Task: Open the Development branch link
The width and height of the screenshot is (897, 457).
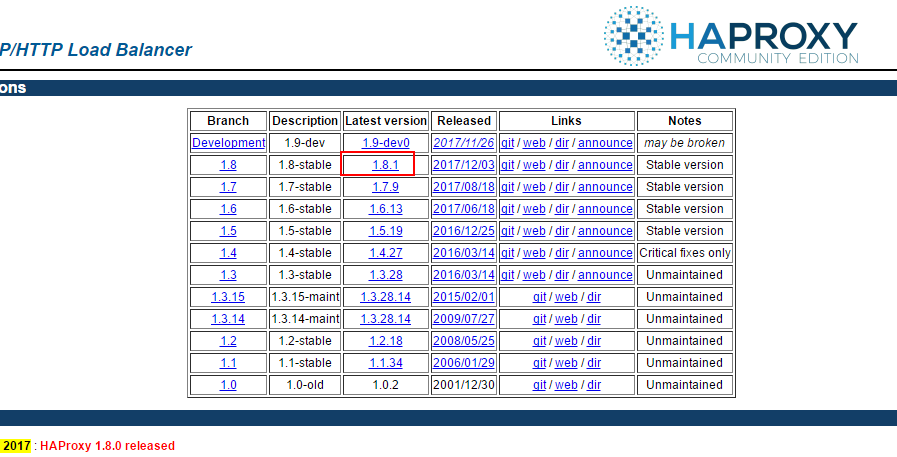Action: click(x=228, y=143)
